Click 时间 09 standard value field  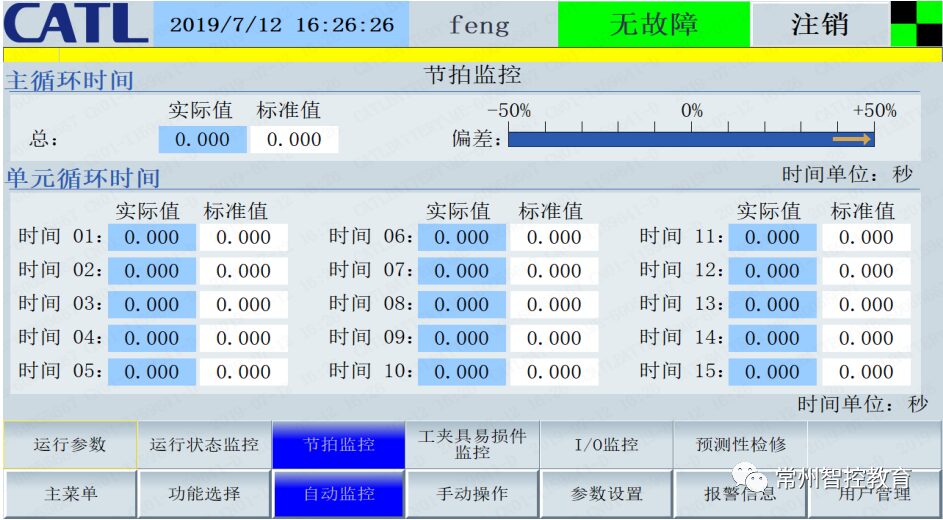tap(554, 338)
